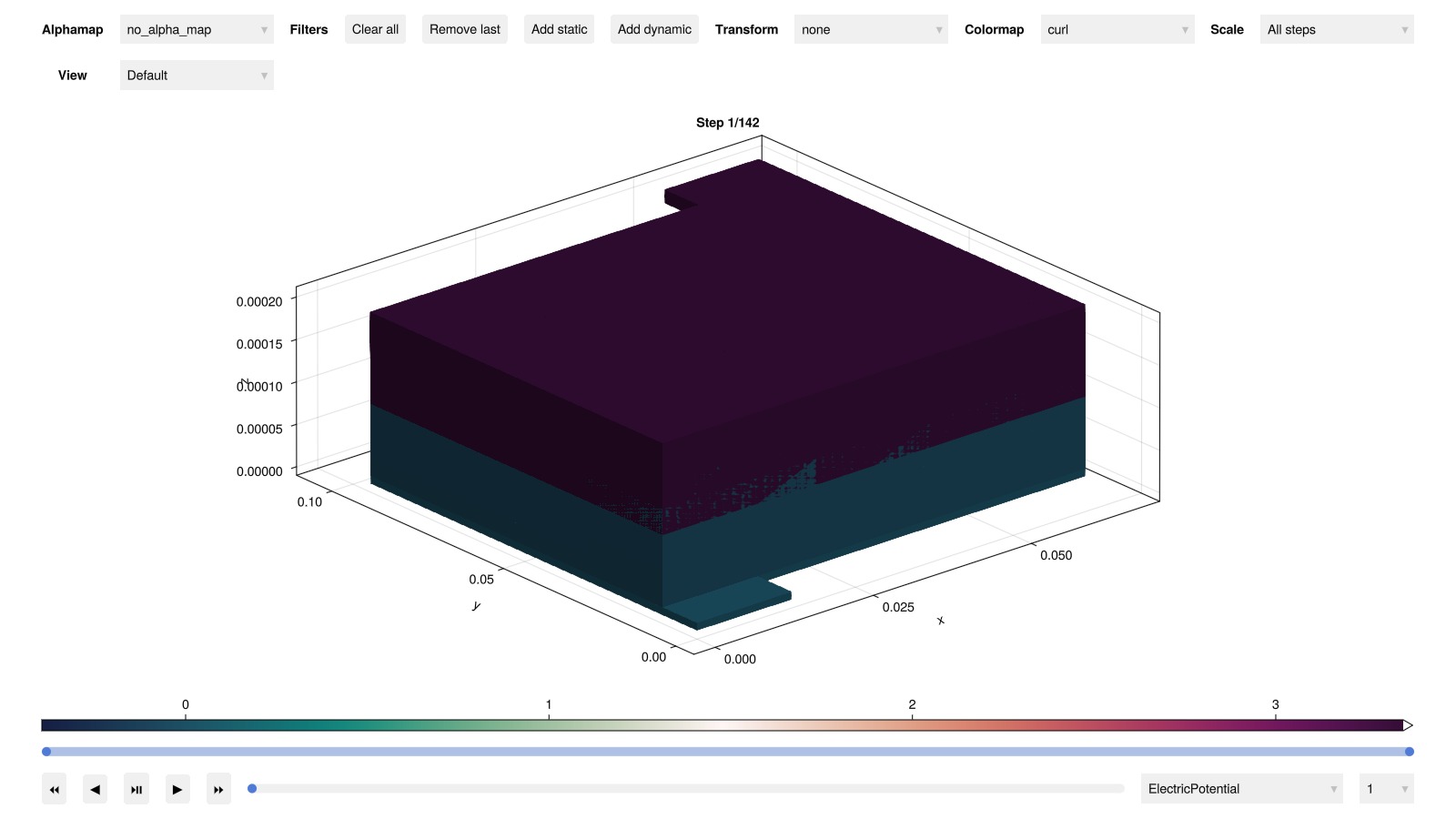
Task: Click the colorbar right-end arrow marker
Action: coord(1408,725)
